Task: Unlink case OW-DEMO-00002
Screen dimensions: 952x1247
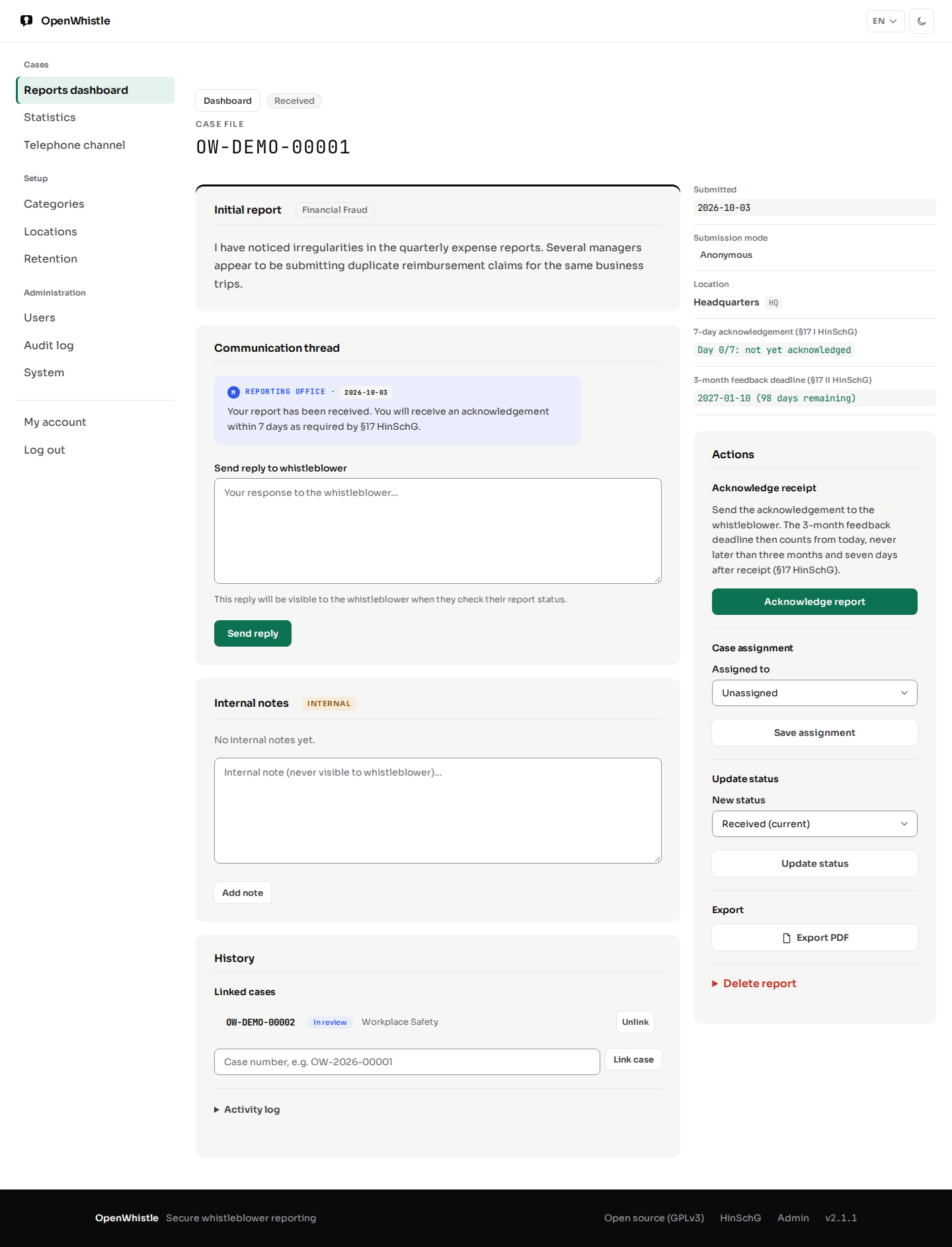Action: (x=635, y=1022)
